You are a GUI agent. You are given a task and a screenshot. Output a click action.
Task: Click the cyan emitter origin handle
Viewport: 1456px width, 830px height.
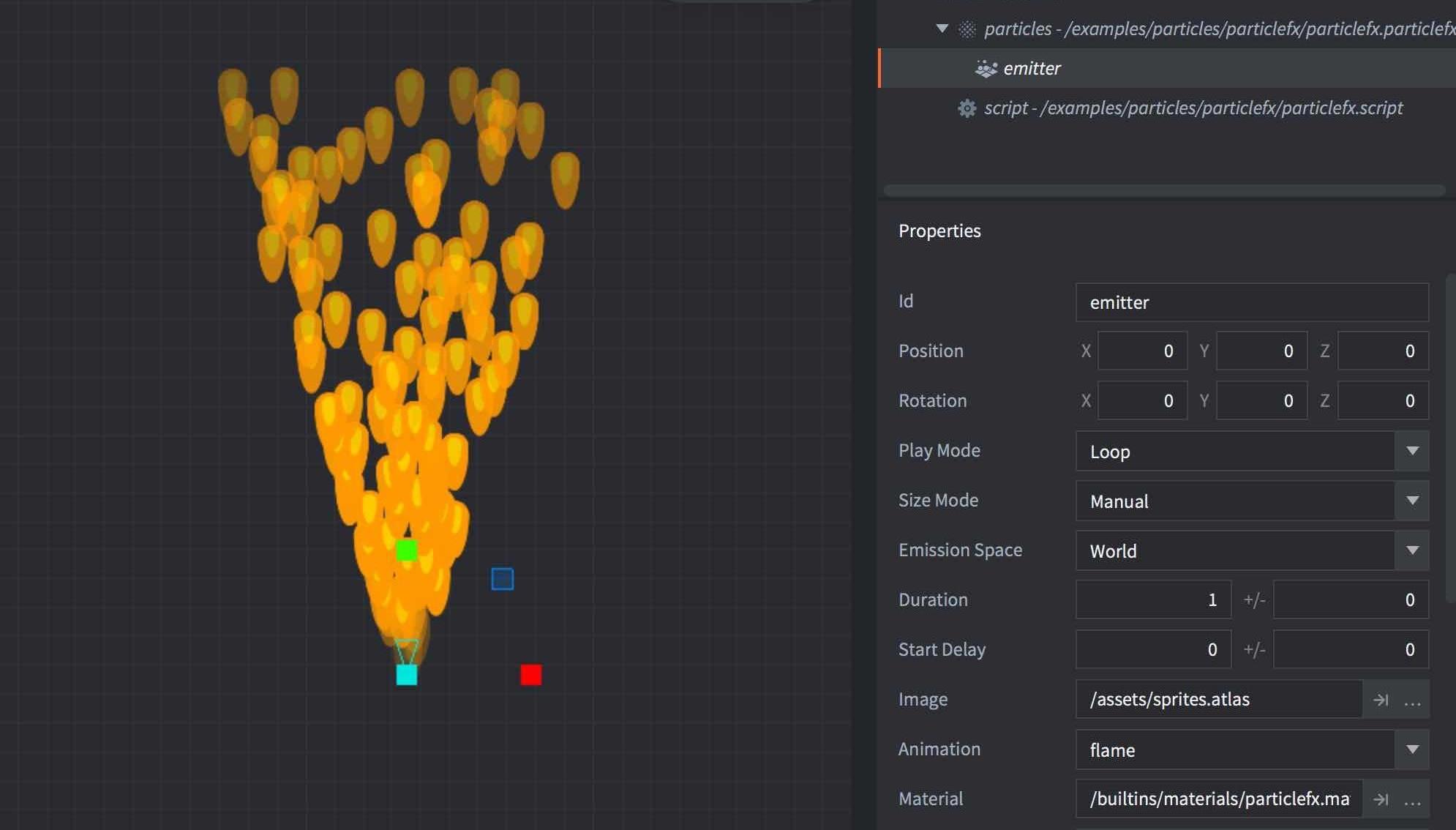(x=407, y=675)
